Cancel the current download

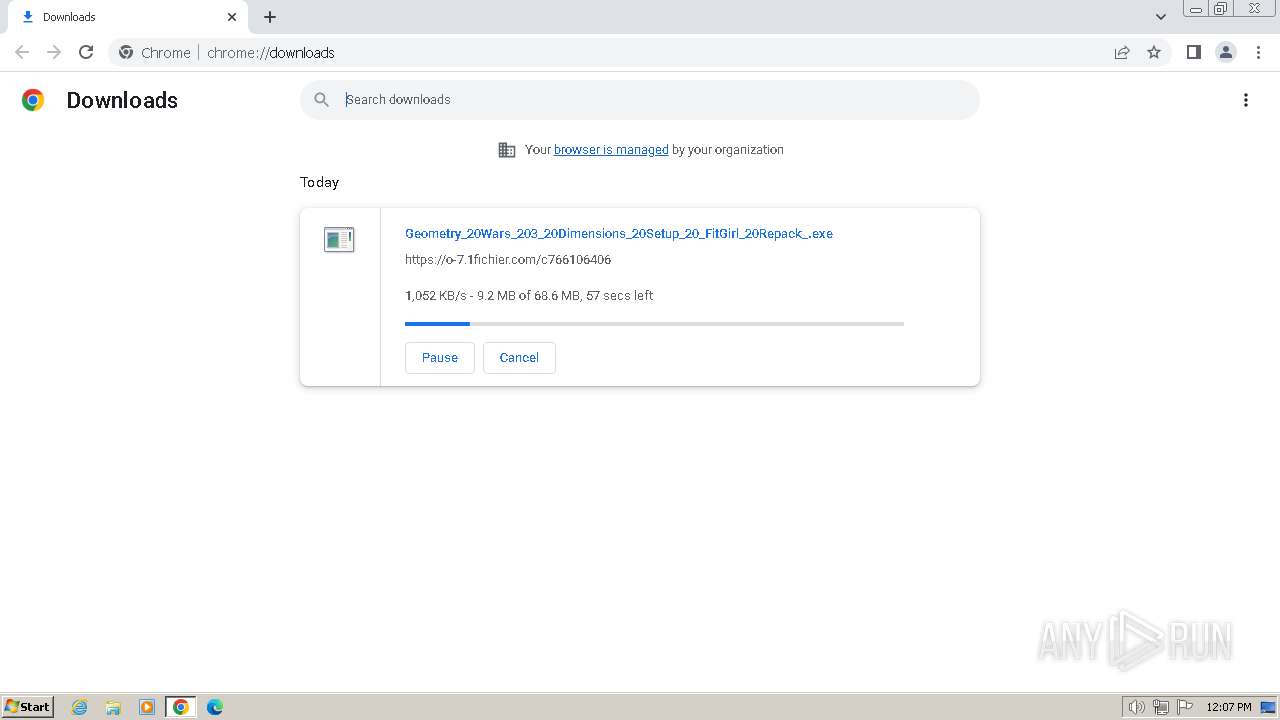click(x=519, y=358)
